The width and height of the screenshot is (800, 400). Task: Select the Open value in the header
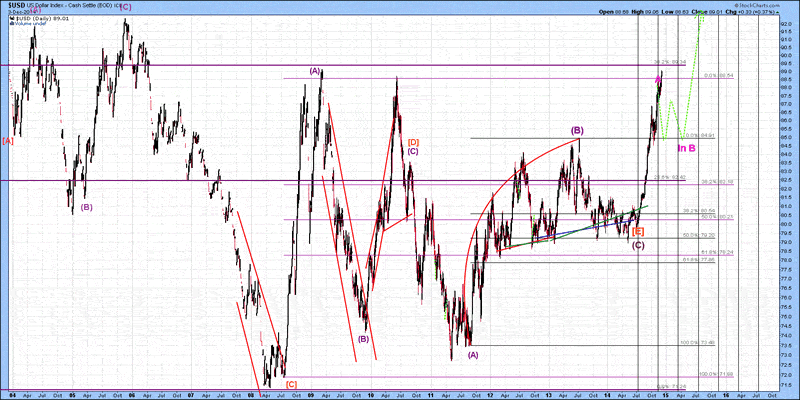click(x=612, y=11)
